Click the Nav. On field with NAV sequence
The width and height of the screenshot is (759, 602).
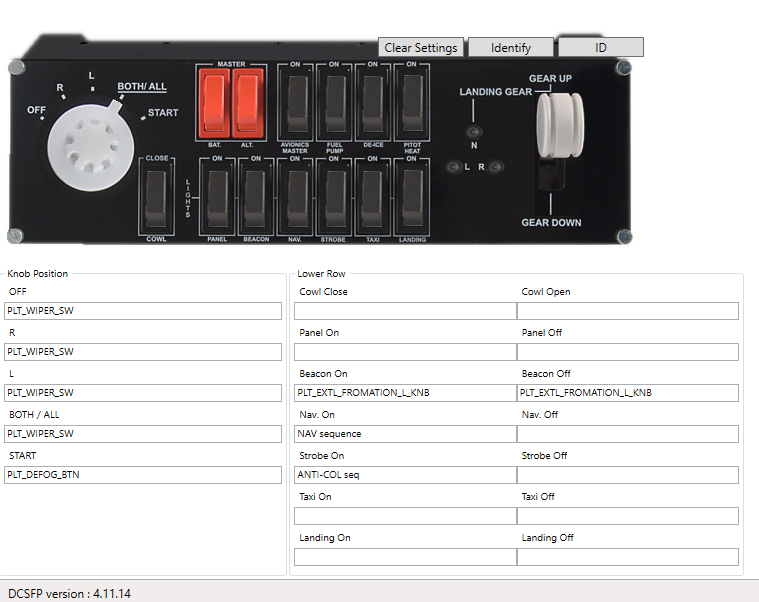[x=404, y=434]
